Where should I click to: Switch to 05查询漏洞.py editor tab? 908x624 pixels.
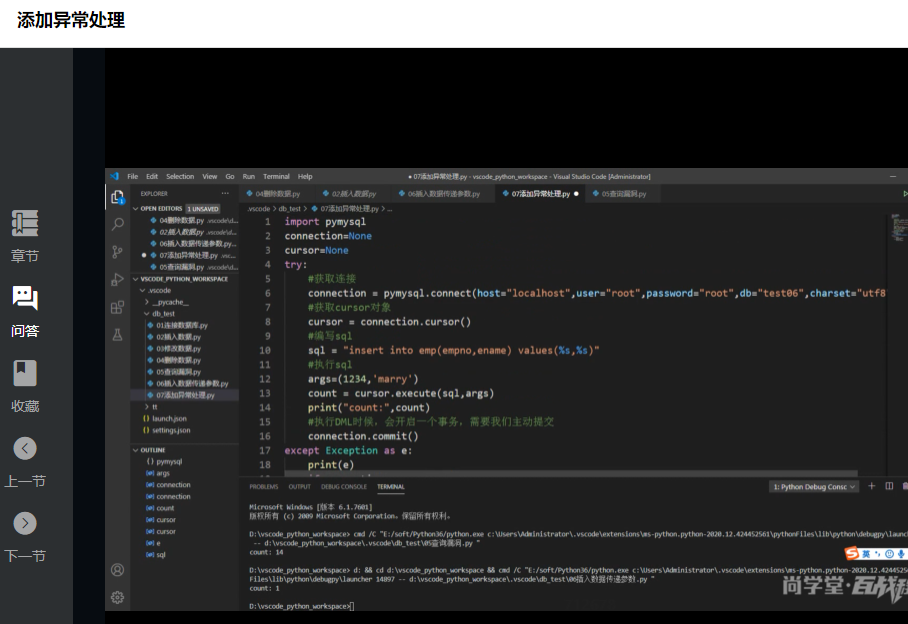click(624, 194)
